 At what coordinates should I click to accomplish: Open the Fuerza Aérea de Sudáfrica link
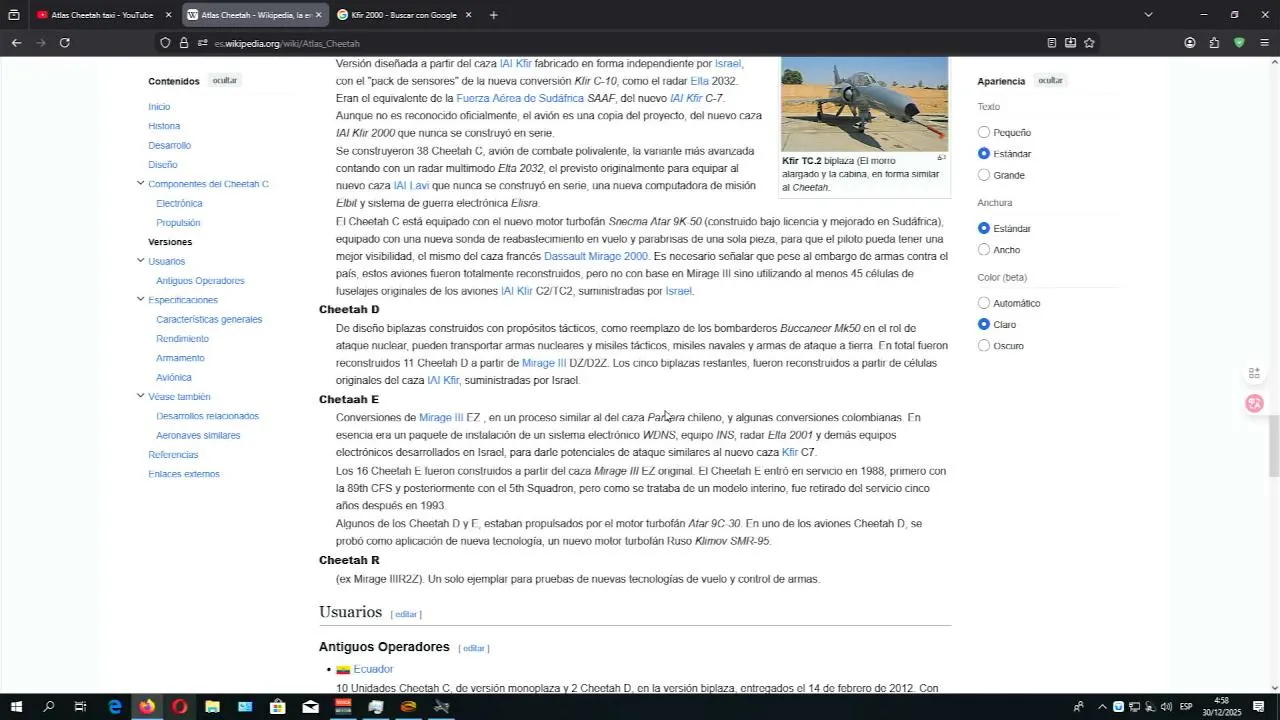point(520,99)
